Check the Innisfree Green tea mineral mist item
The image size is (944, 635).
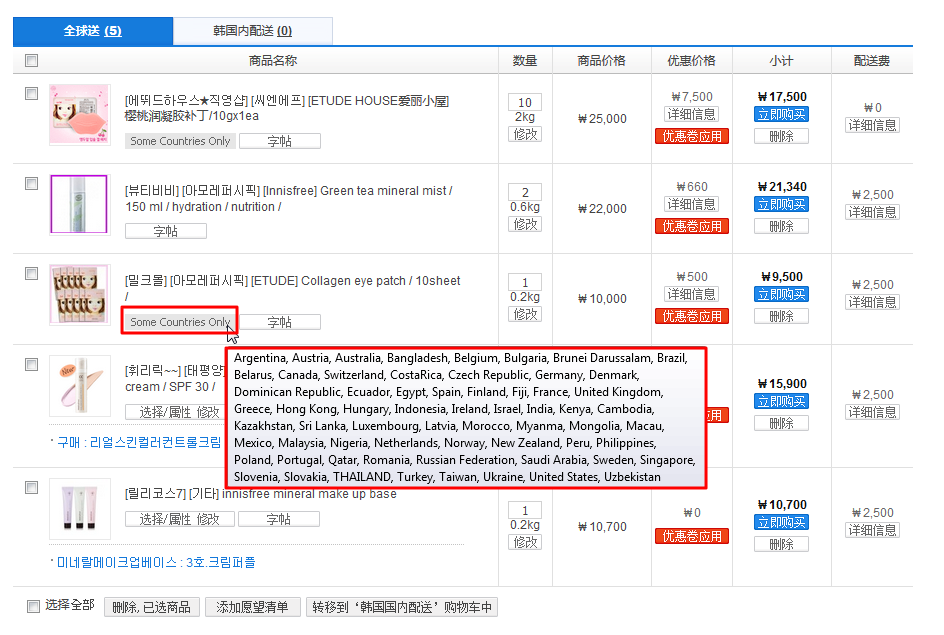[x=31, y=183]
